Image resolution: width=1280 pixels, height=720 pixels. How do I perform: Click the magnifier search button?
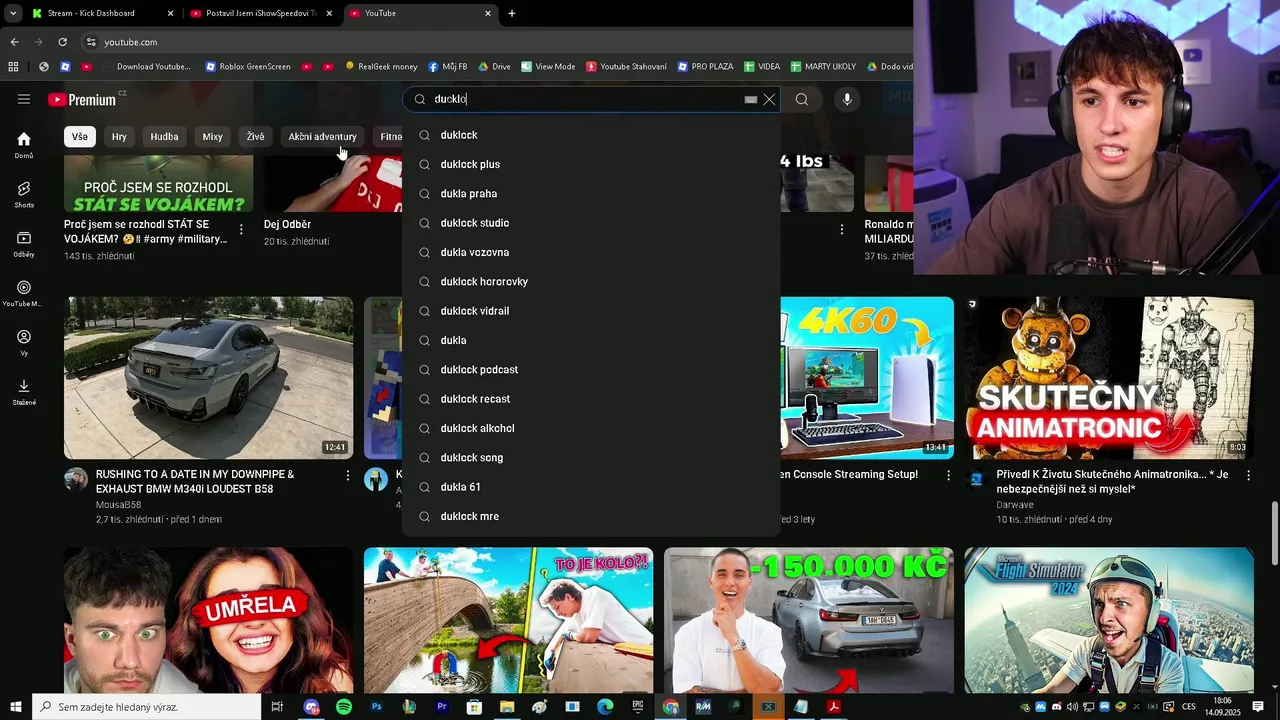[x=801, y=99]
